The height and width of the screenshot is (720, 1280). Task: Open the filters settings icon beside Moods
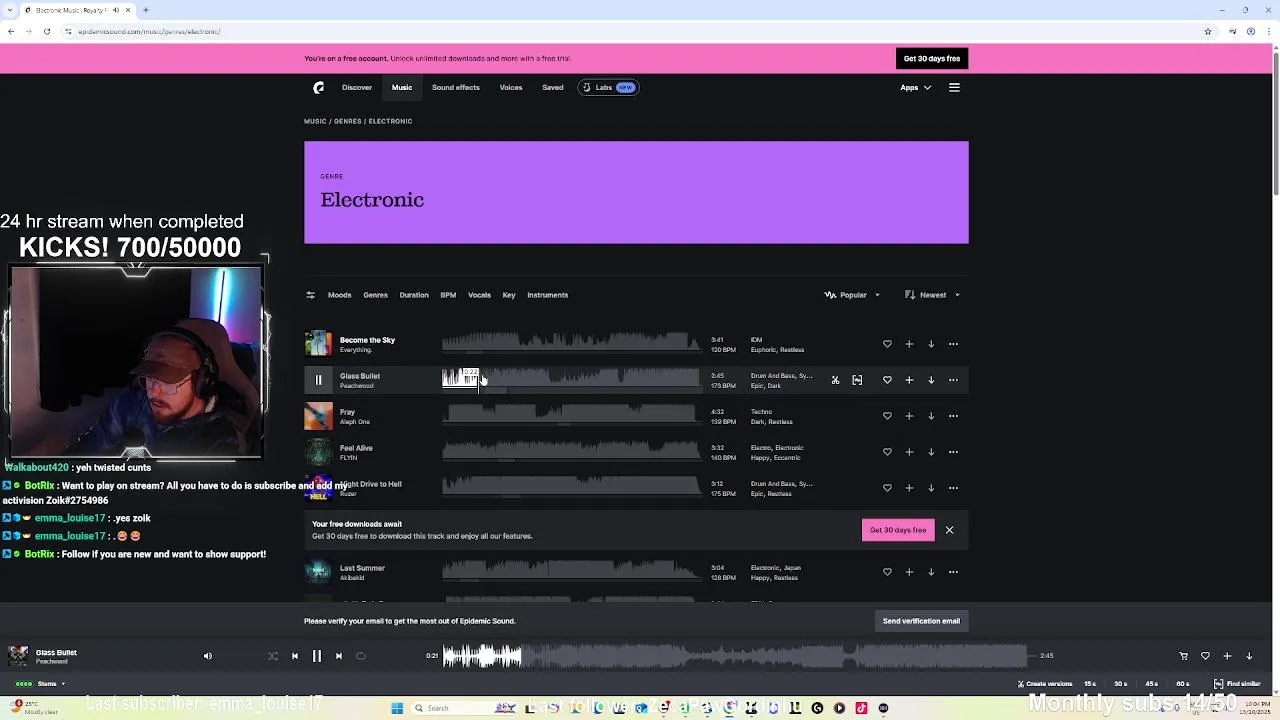point(310,295)
